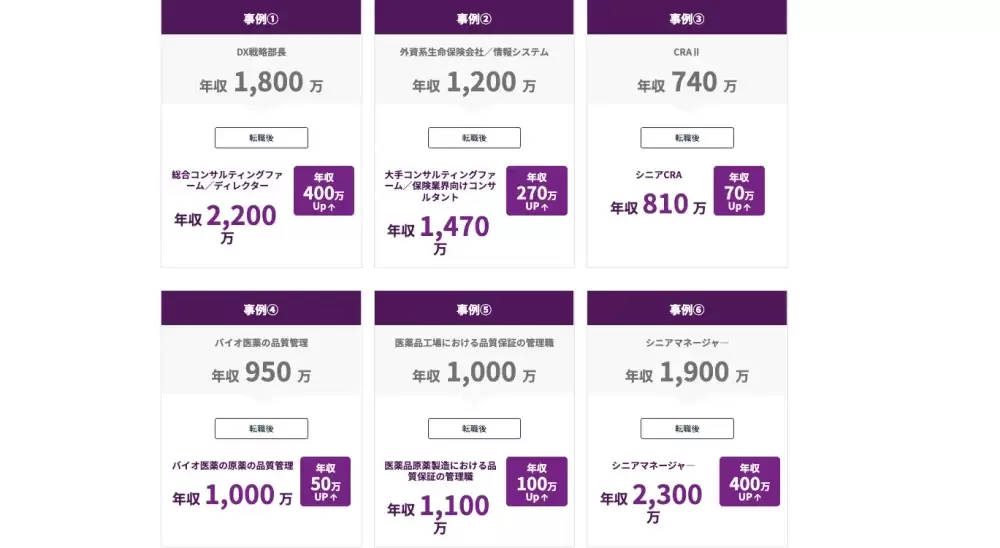This screenshot has height=548, width=1000.
Task: Click the 転職後 button under CRA II
Action: click(x=687, y=138)
